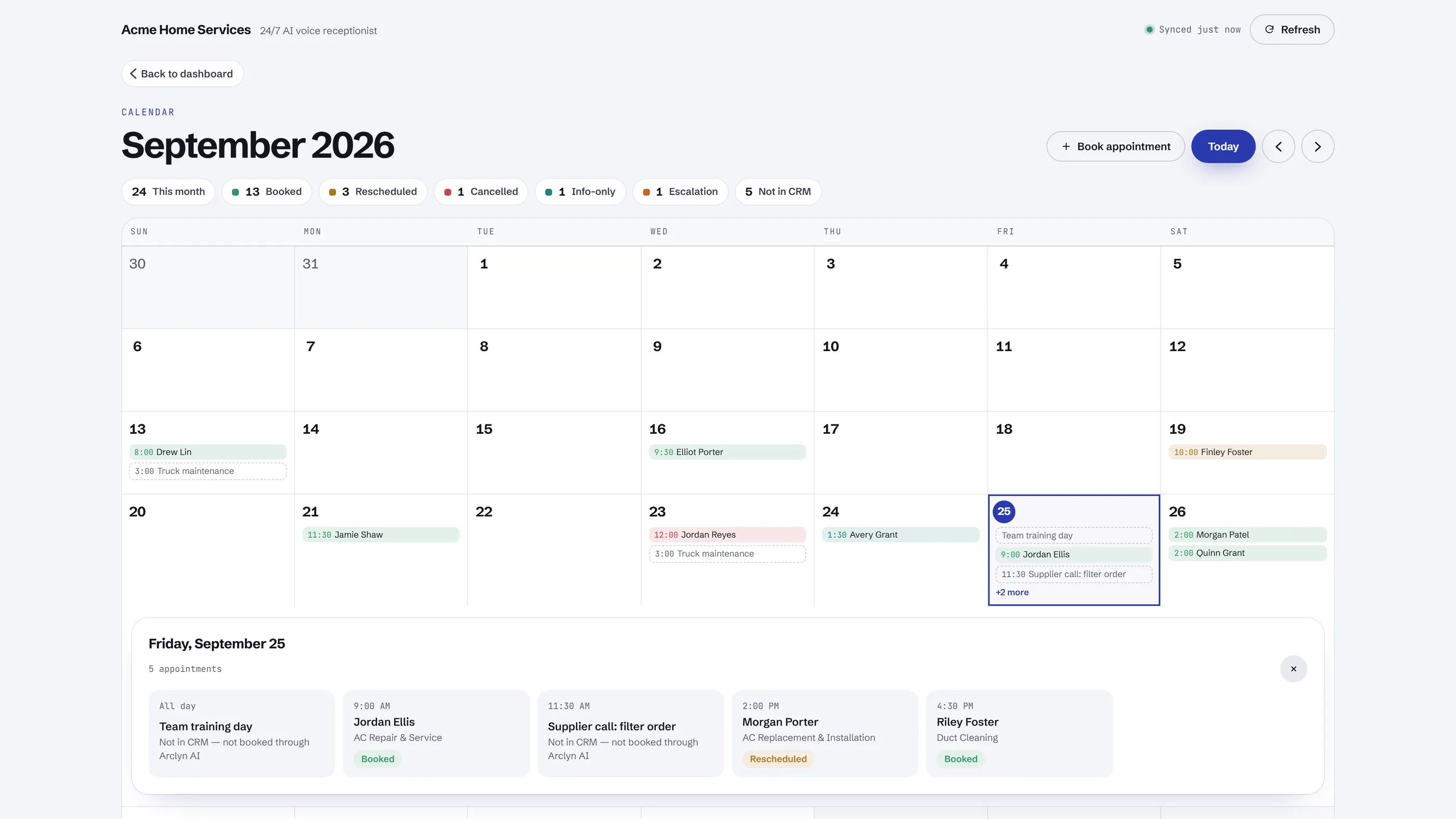Viewport: 1456px width, 819px height.
Task: Select date 13 in calendar
Action: pyautogui.click(x=137, y=429)
